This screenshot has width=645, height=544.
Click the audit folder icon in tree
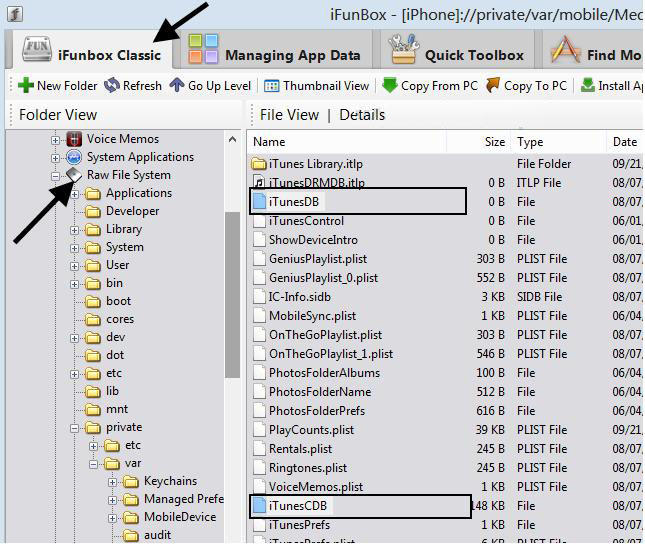131,535
